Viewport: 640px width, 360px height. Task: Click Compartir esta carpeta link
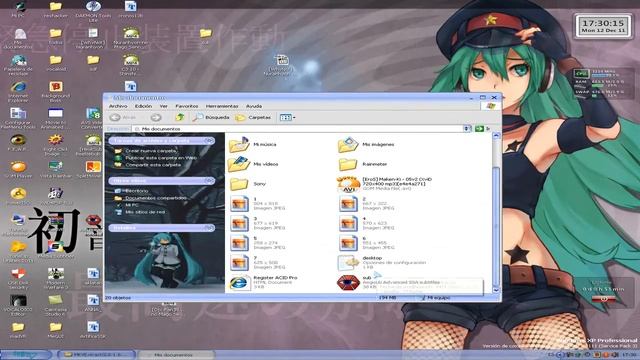coord(153,165)
